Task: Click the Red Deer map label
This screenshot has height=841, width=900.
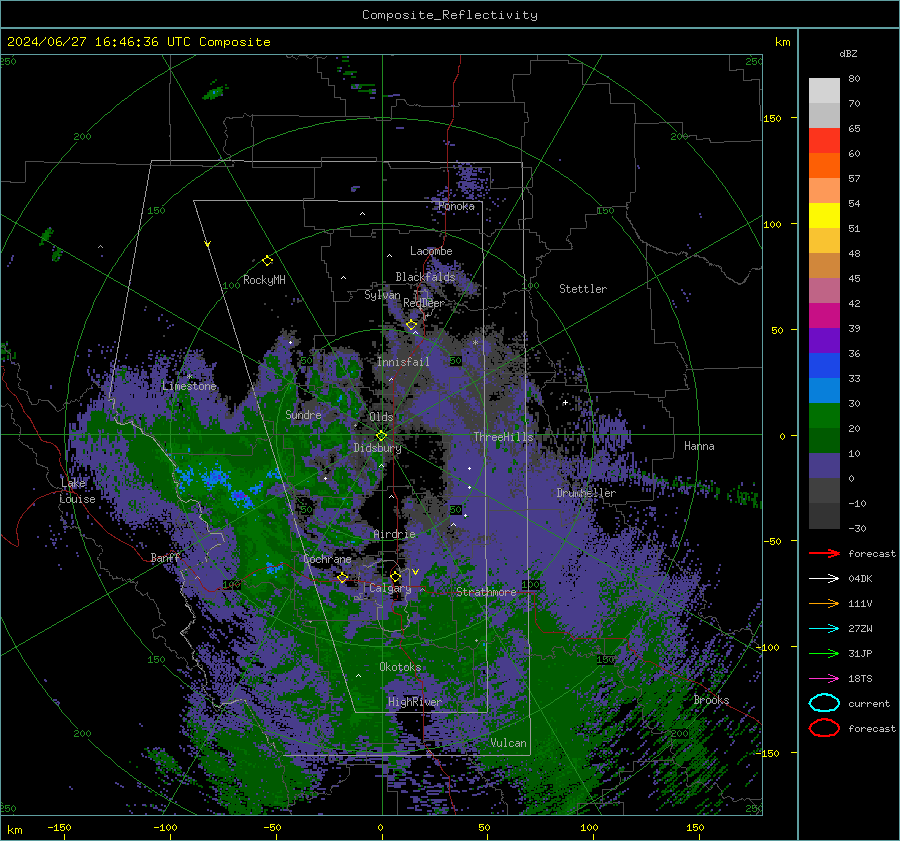Action: pyautogui.click(x=424, y=303)
